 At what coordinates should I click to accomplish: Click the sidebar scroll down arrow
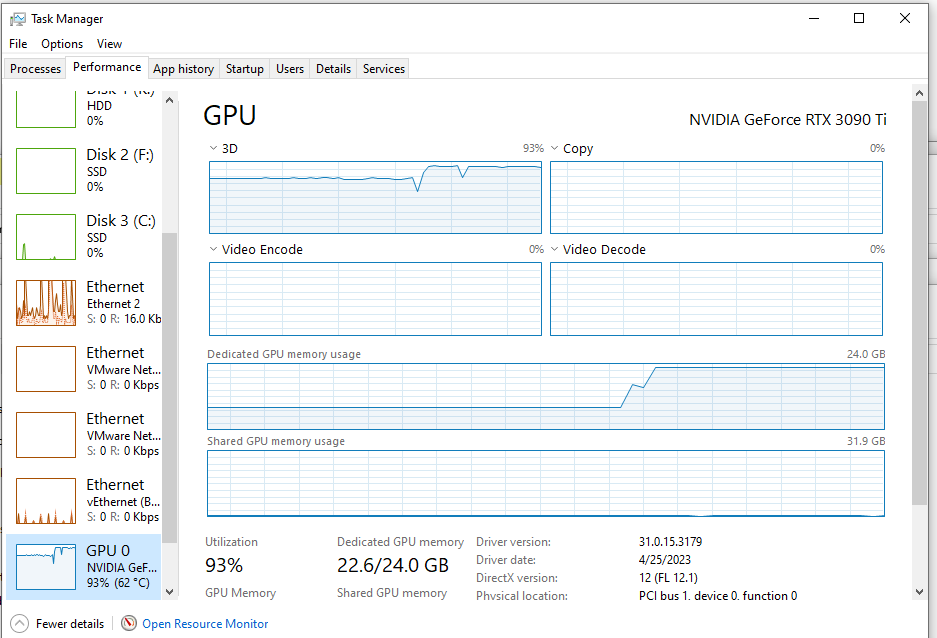point(169,592)
